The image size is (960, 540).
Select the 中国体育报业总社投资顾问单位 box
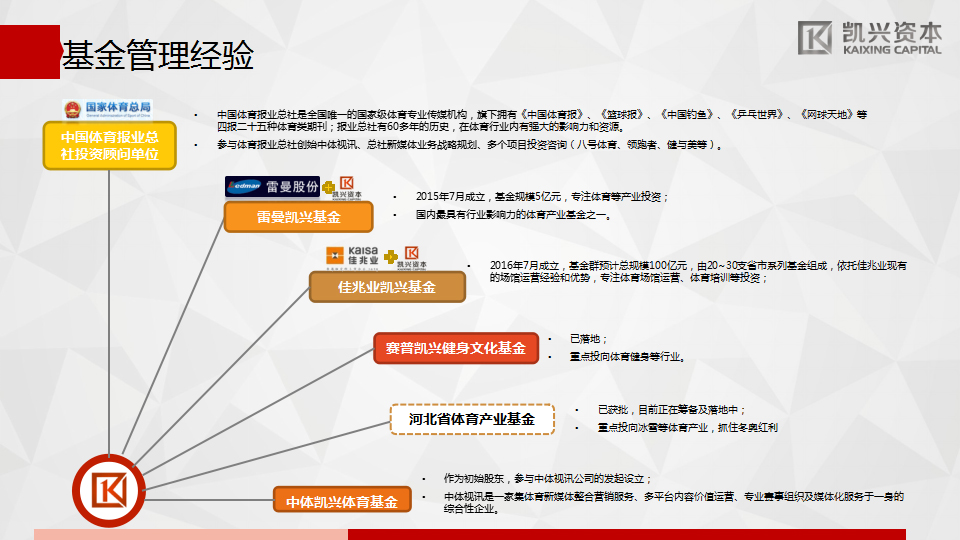pyautogui.click(x=110, y=146)
